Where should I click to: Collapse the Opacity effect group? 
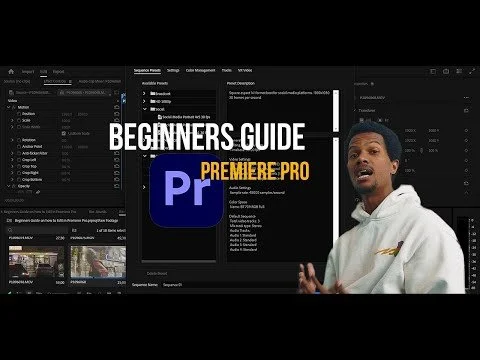pyautogui.click(x=9, y=186)
